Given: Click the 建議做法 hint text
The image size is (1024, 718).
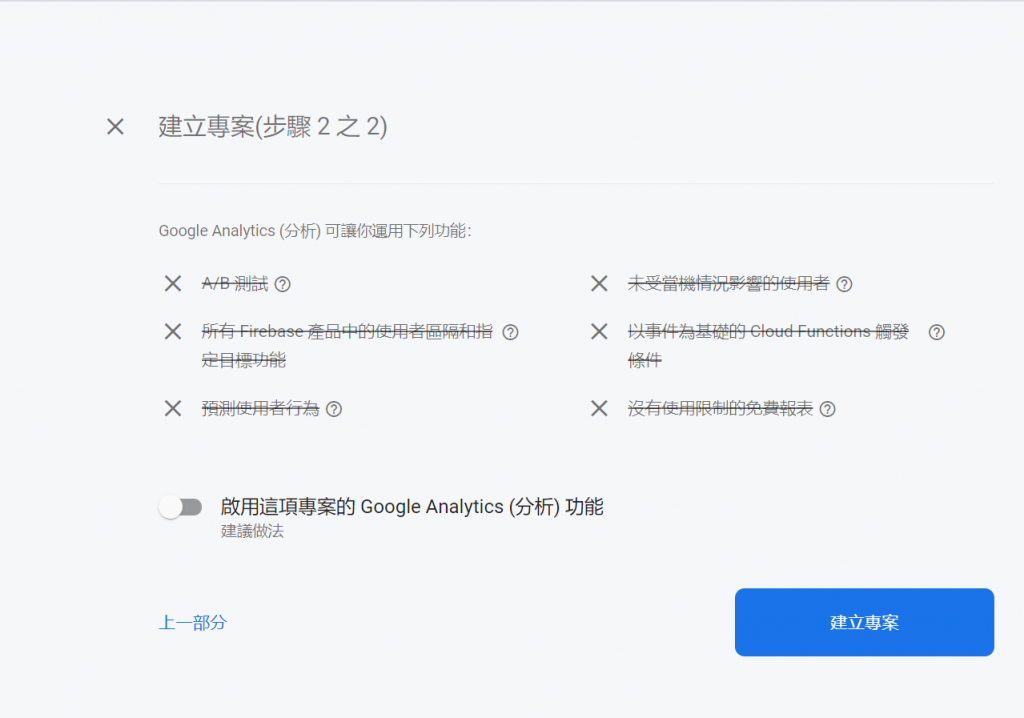Looking at the screenshot, I should 252,531.
